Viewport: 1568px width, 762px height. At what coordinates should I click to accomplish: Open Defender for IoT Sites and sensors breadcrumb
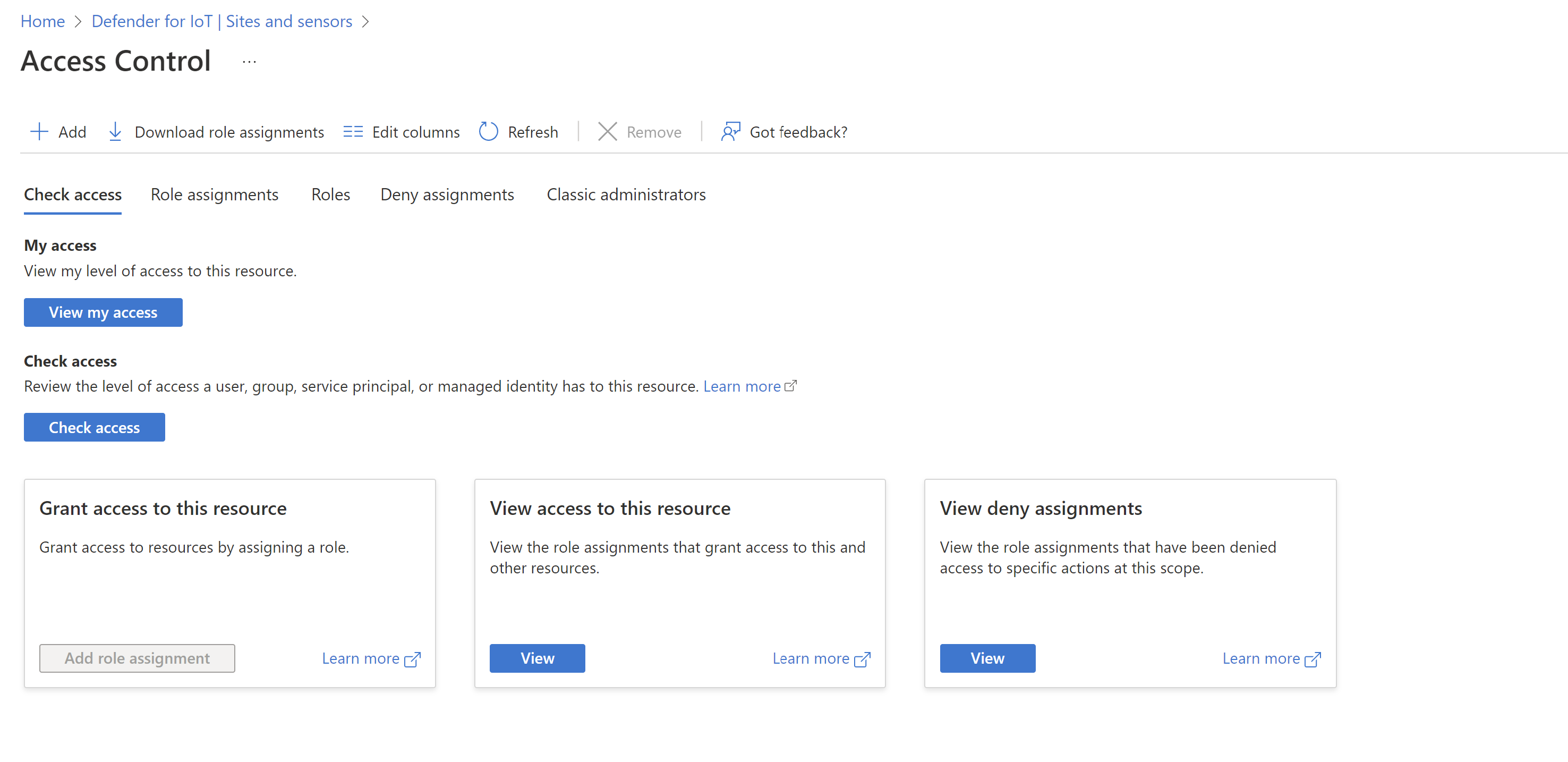(x=221, y=21)
